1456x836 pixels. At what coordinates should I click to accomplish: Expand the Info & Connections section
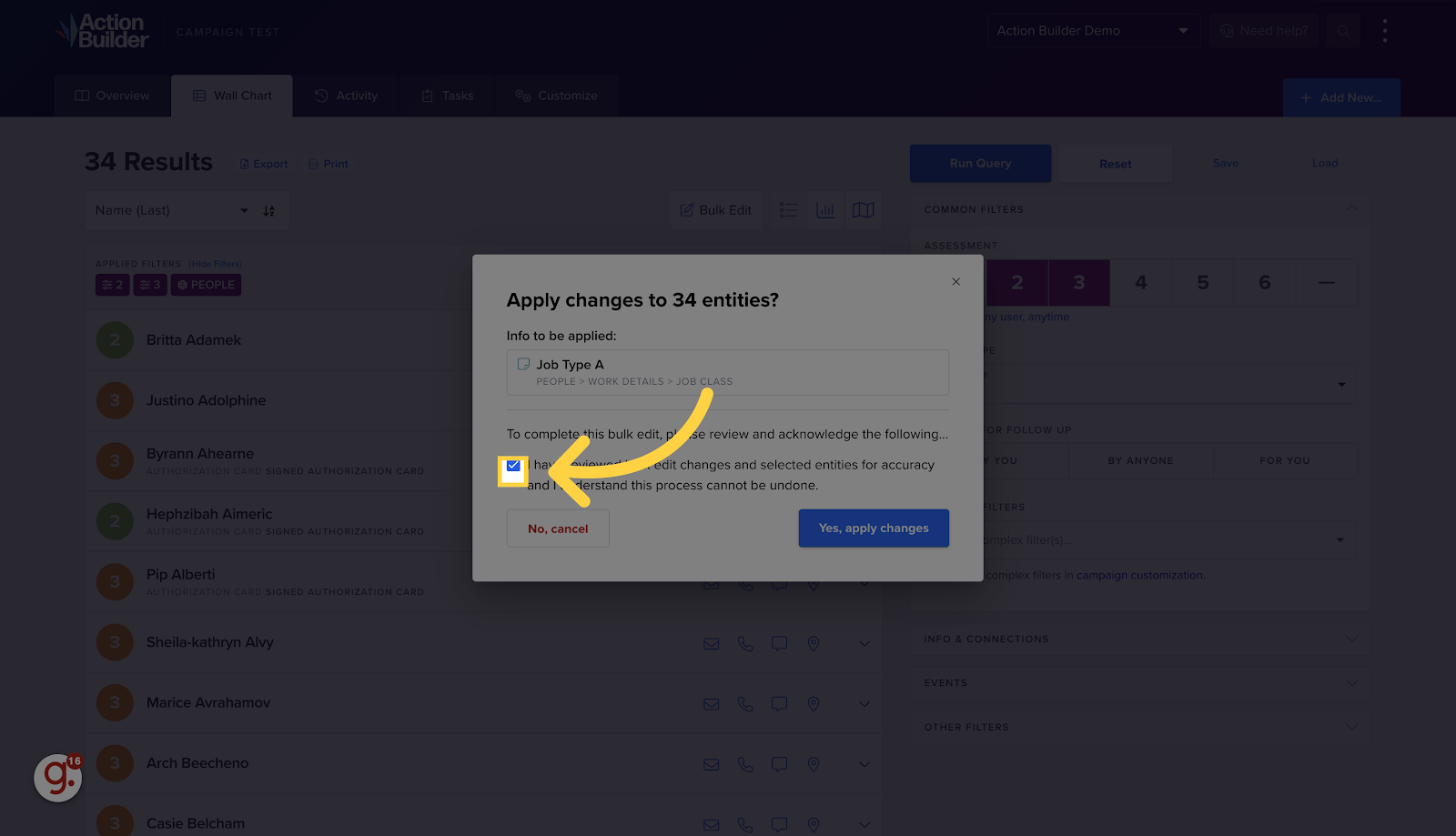click(x=1141, y=640)
